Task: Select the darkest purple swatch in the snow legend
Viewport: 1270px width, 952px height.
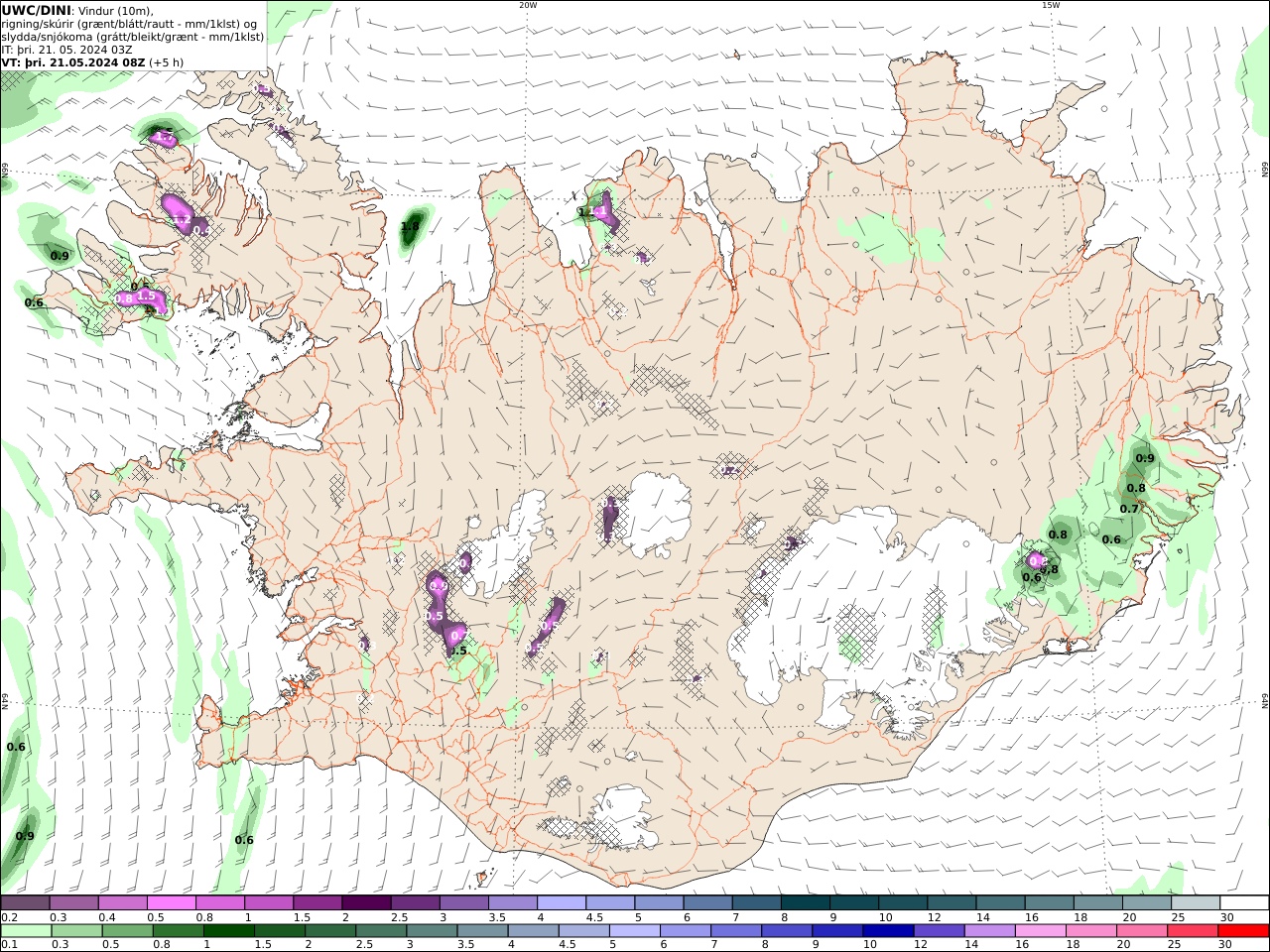Action: pyautogui.click(x=365, y=903)
